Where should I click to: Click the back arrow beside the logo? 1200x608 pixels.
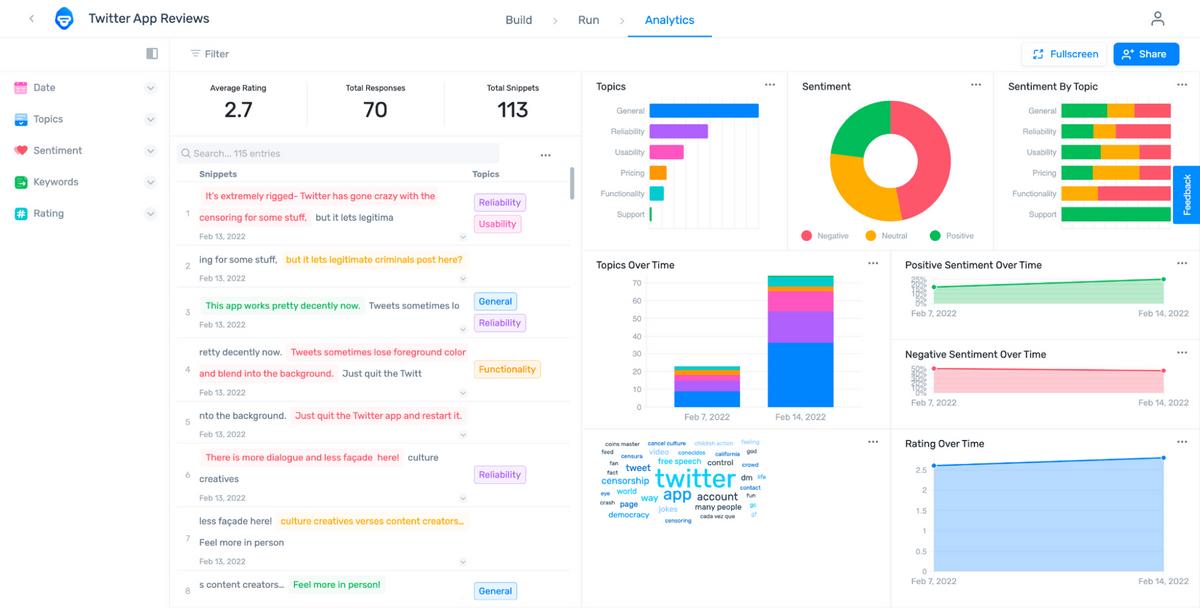32,19
